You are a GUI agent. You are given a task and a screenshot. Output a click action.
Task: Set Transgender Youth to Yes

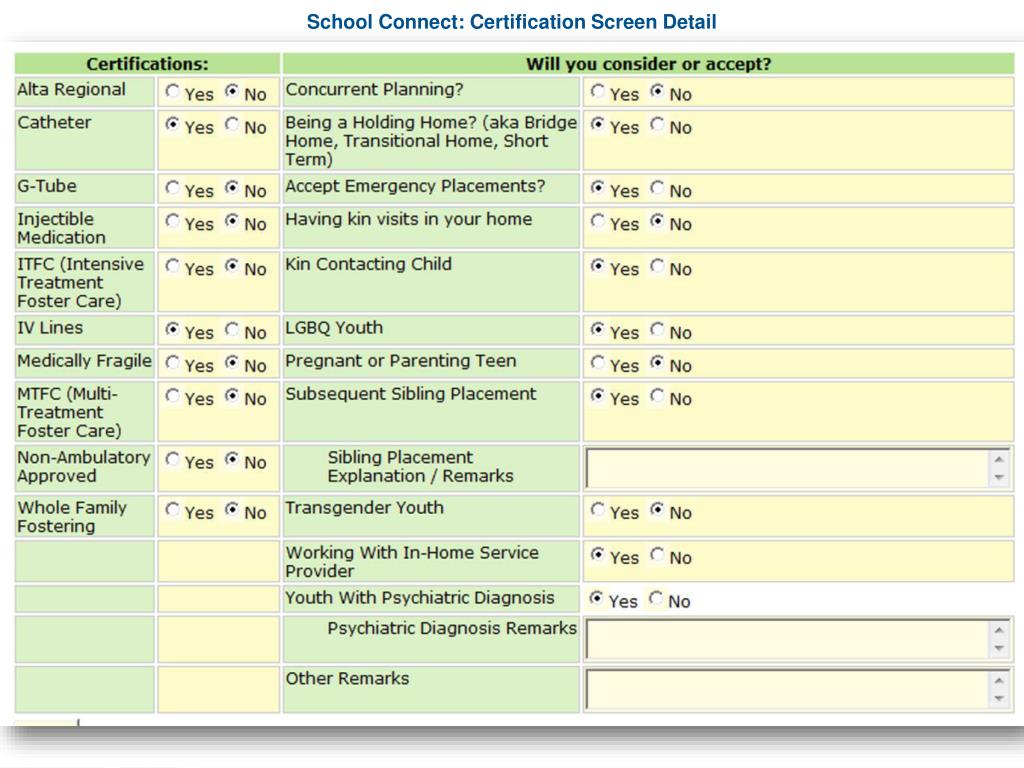click(x=598, y=509)
